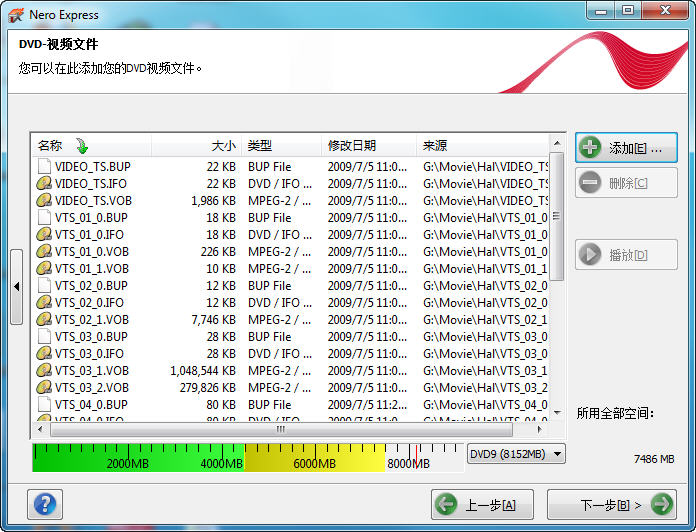The height and width of the screenshot is (532, 696).
Task: Select the VTS_03_1.VOB file name
Action: coord(92,370)
